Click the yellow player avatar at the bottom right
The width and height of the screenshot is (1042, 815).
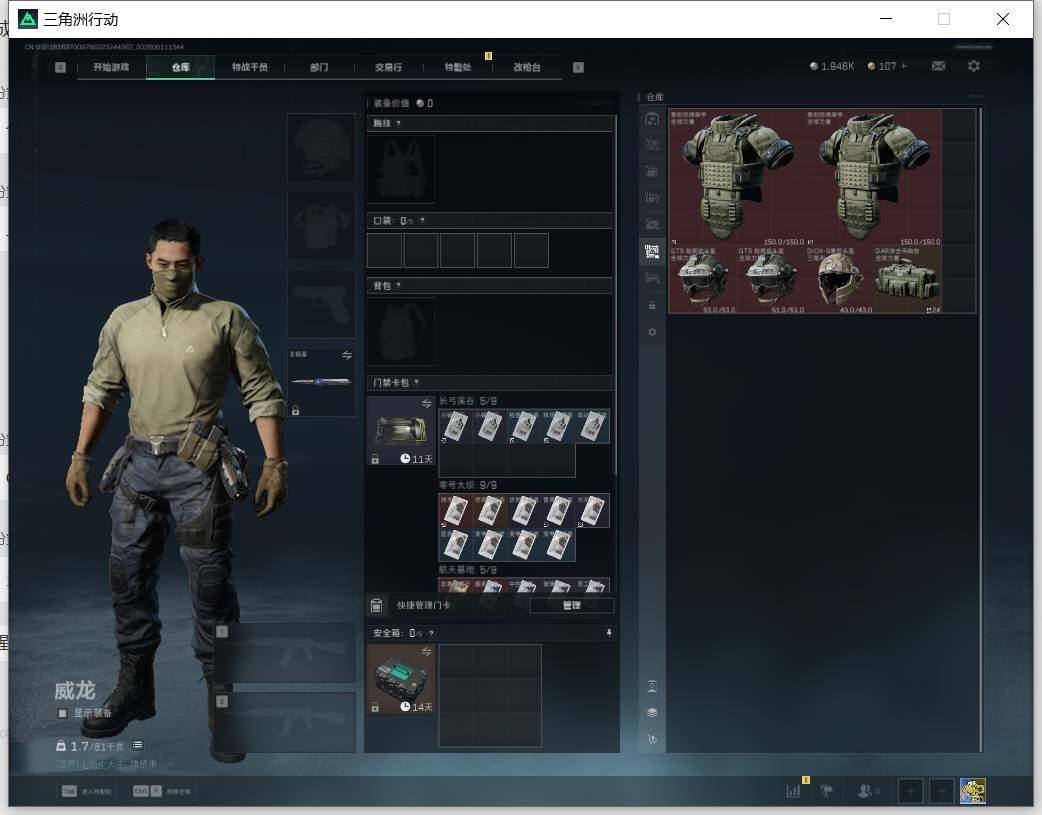click(x=972, y=791)
